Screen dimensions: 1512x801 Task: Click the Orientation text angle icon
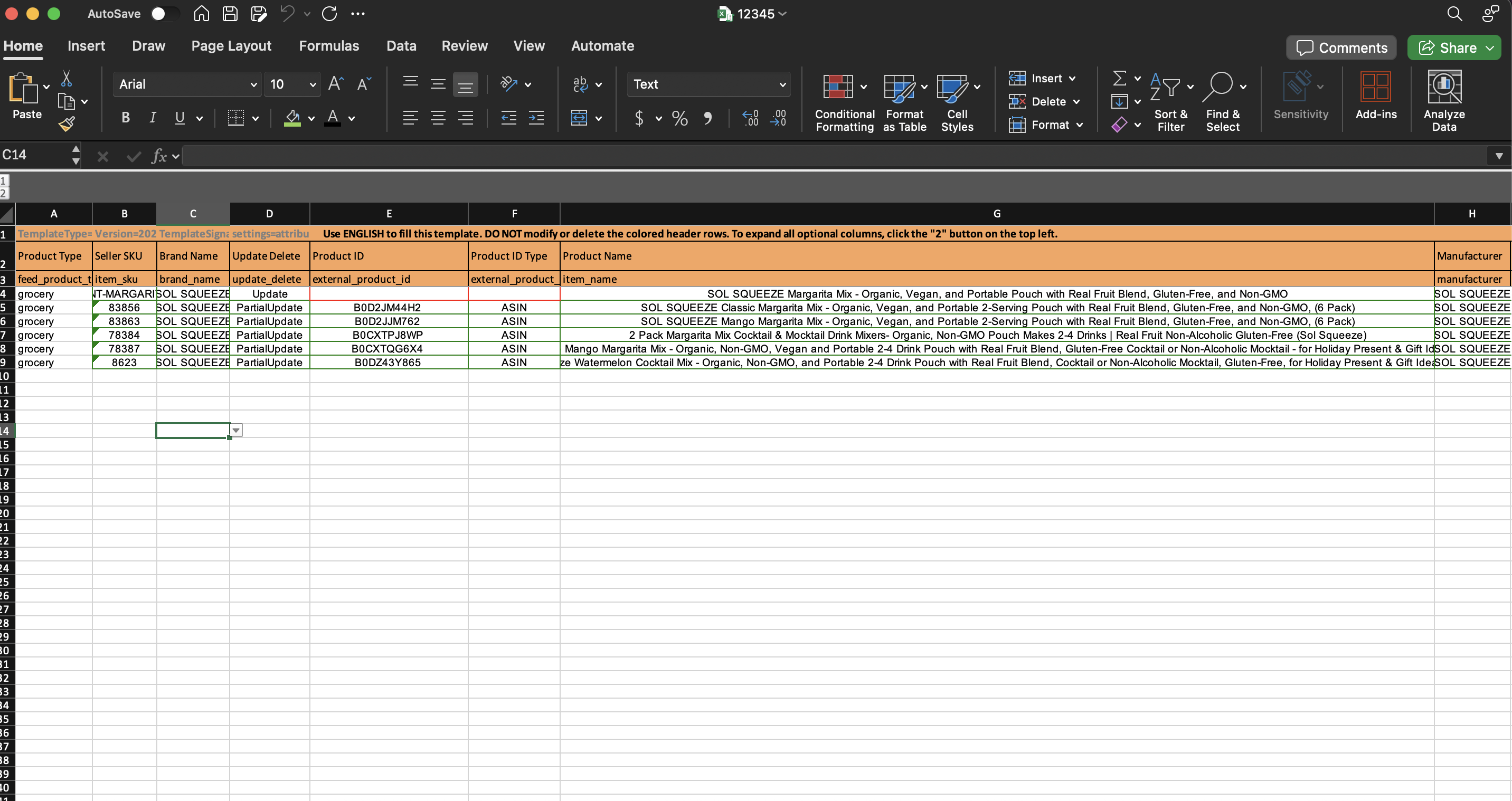(x=508, y=84)
